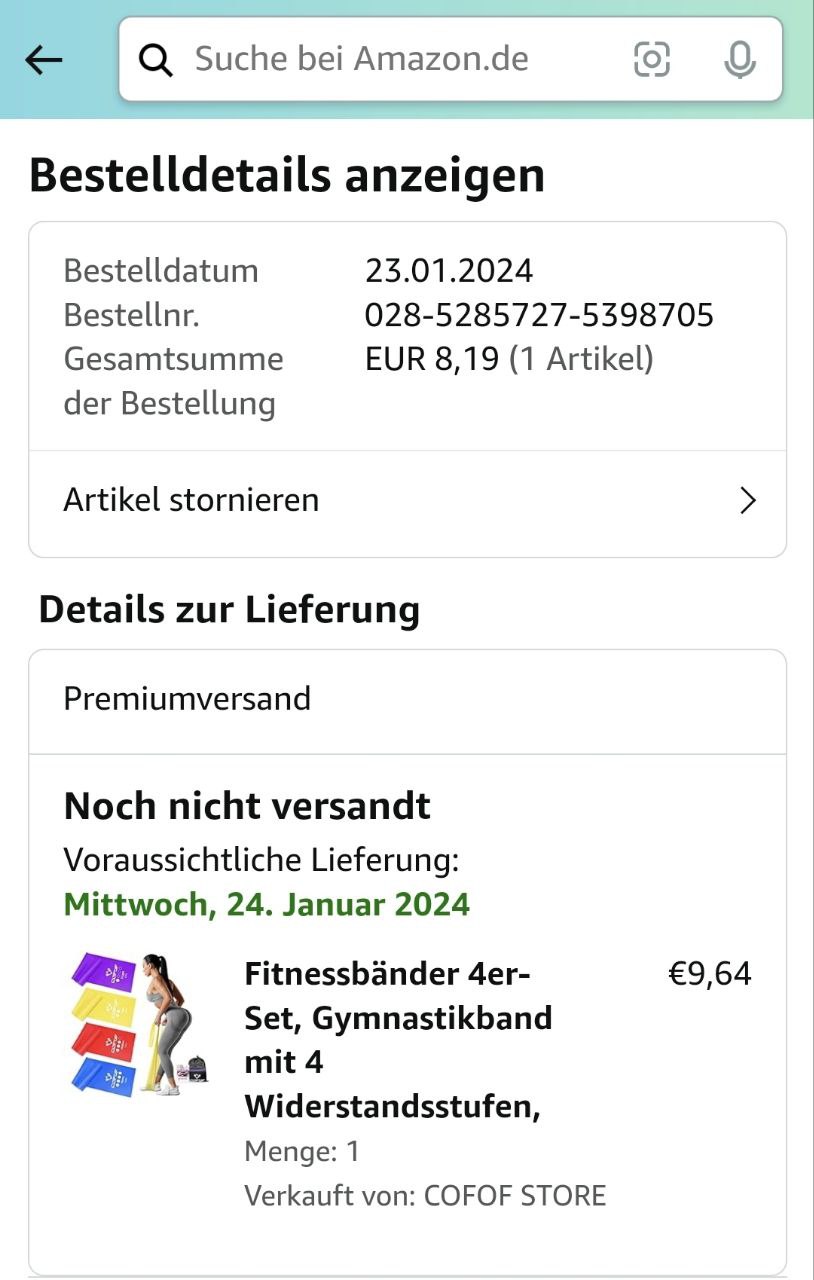814x1280 pixels.
Task: Open the camera scan search icon
Action: [x=652, y=60]
